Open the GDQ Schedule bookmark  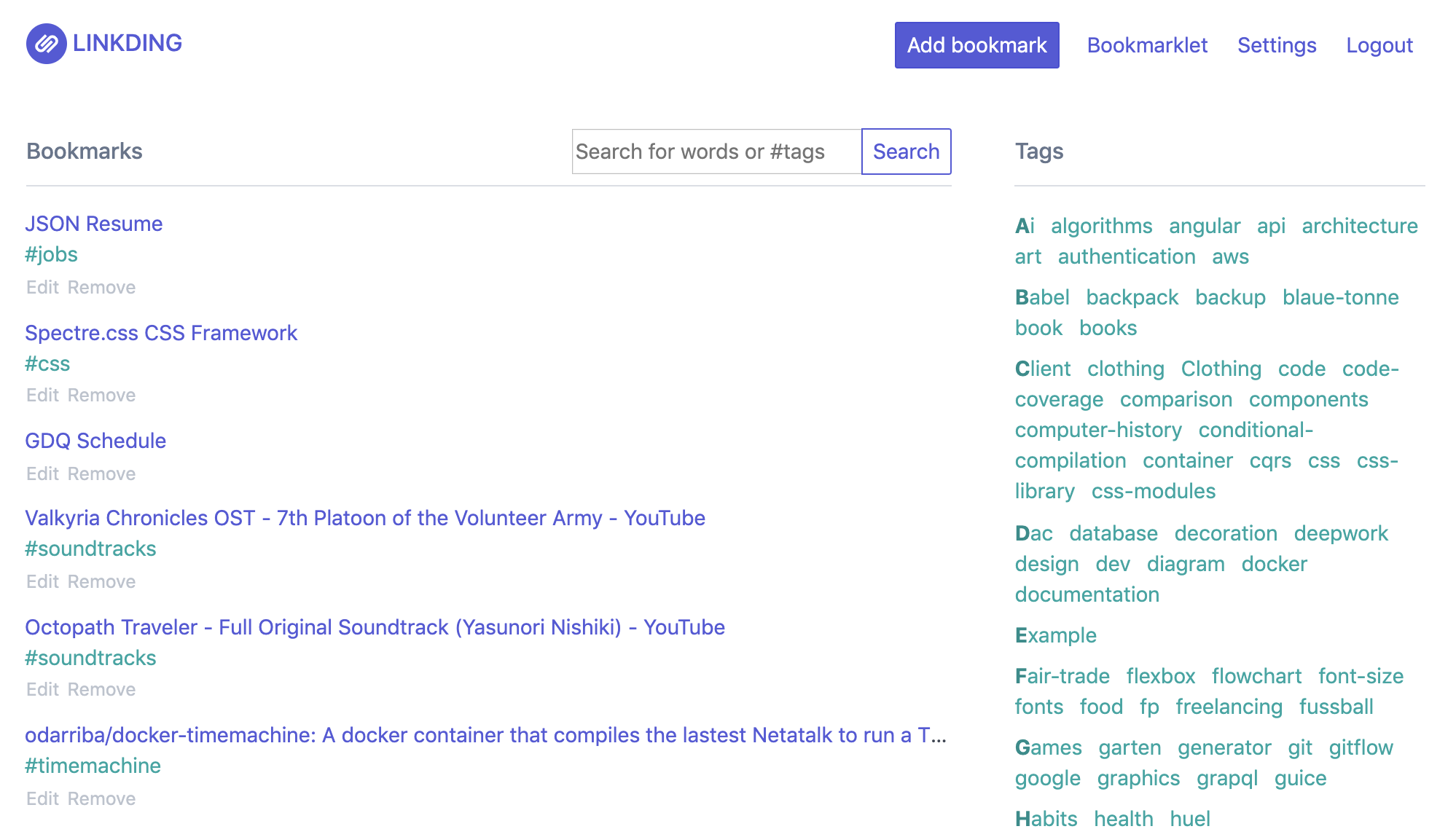pyautogui.click(x=95, y=440)
